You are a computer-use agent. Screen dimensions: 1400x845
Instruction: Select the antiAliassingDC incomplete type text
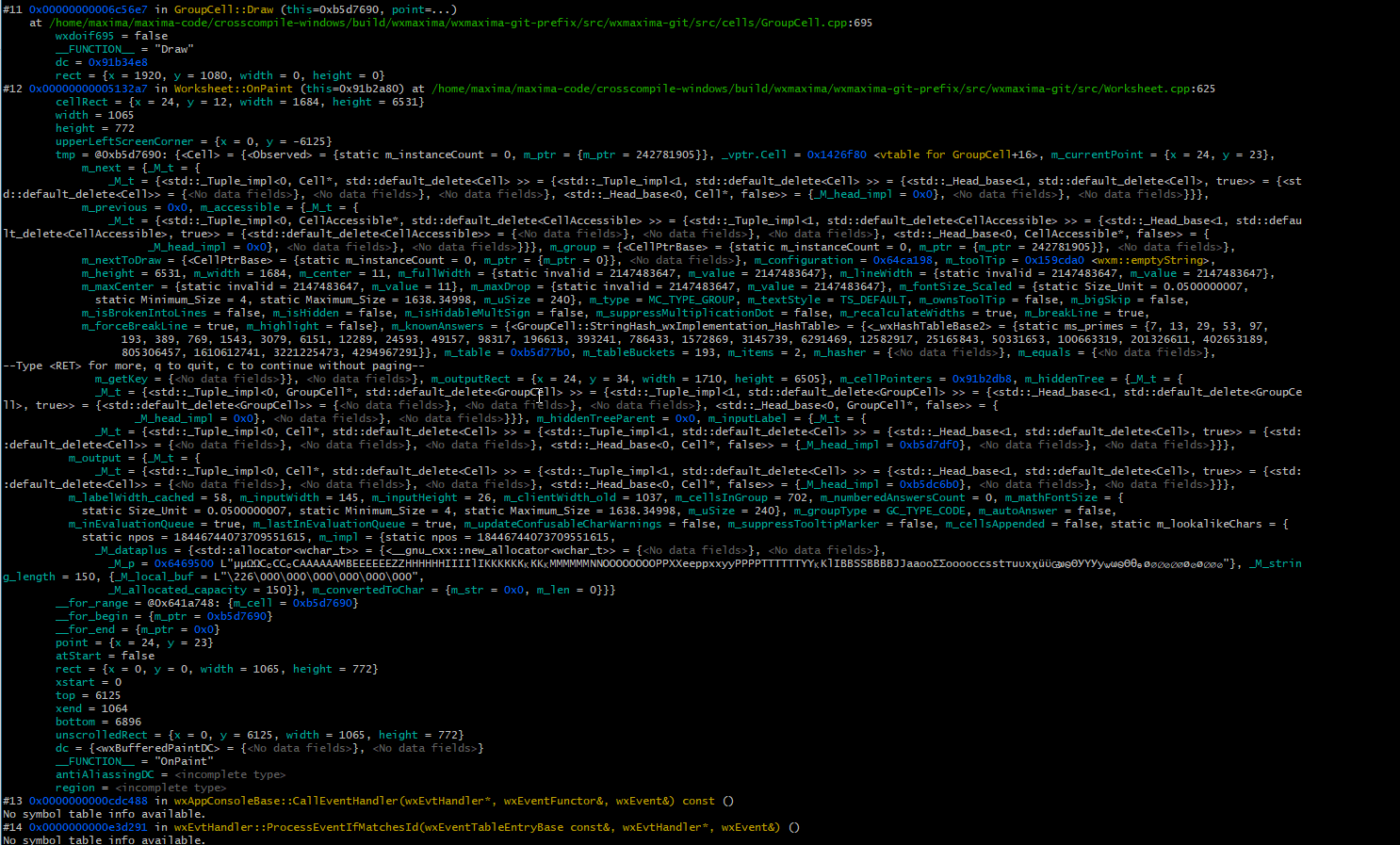click(231, 773)
